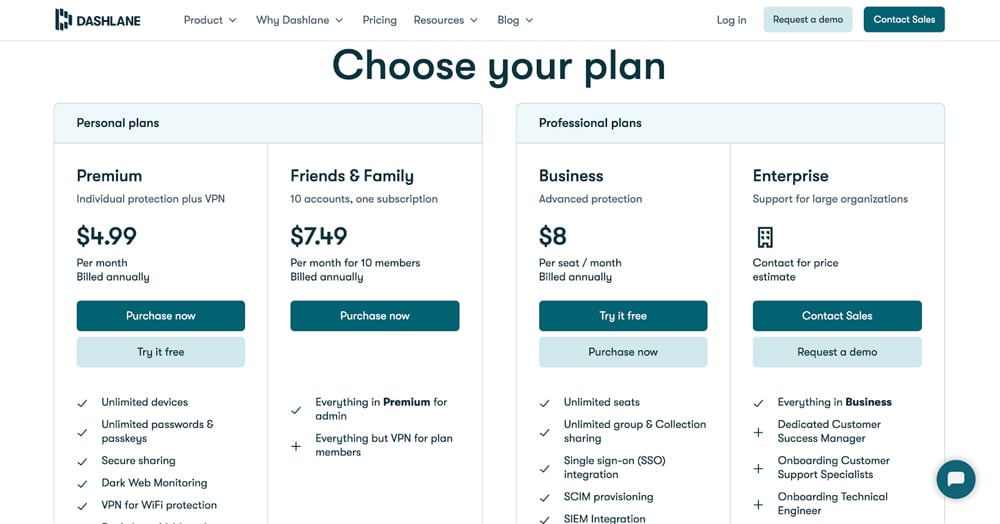Expand the Blog menu

(515, 20)
